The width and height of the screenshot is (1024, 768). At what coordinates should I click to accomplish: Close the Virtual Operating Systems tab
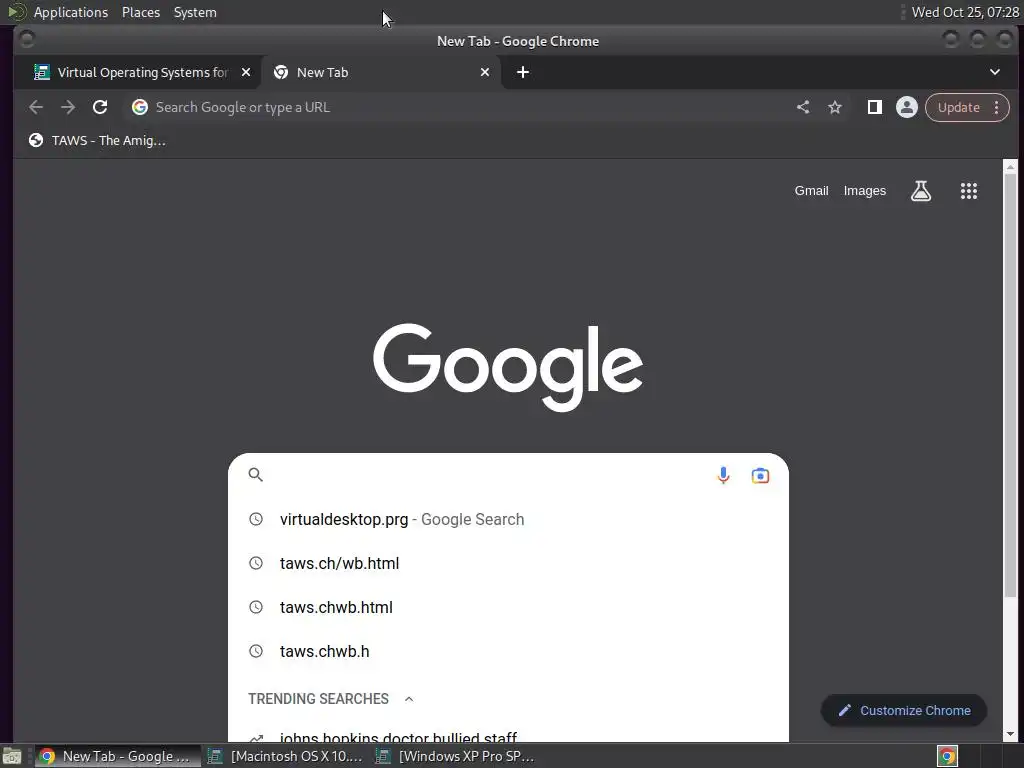pyautogui.click(x=246, y=72)
